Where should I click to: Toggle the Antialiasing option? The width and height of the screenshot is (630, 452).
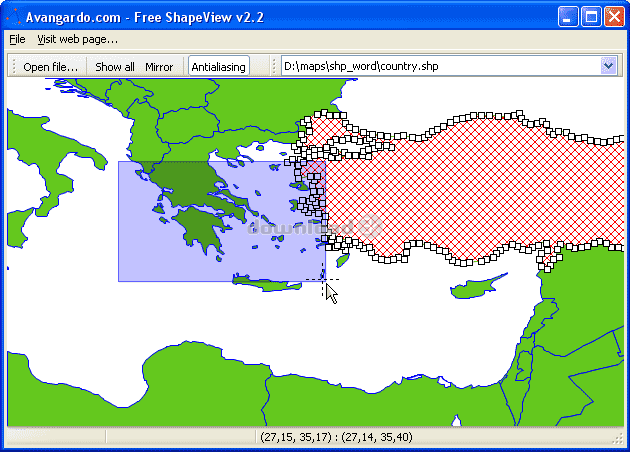pyautogui.click(x=218, y=67)
